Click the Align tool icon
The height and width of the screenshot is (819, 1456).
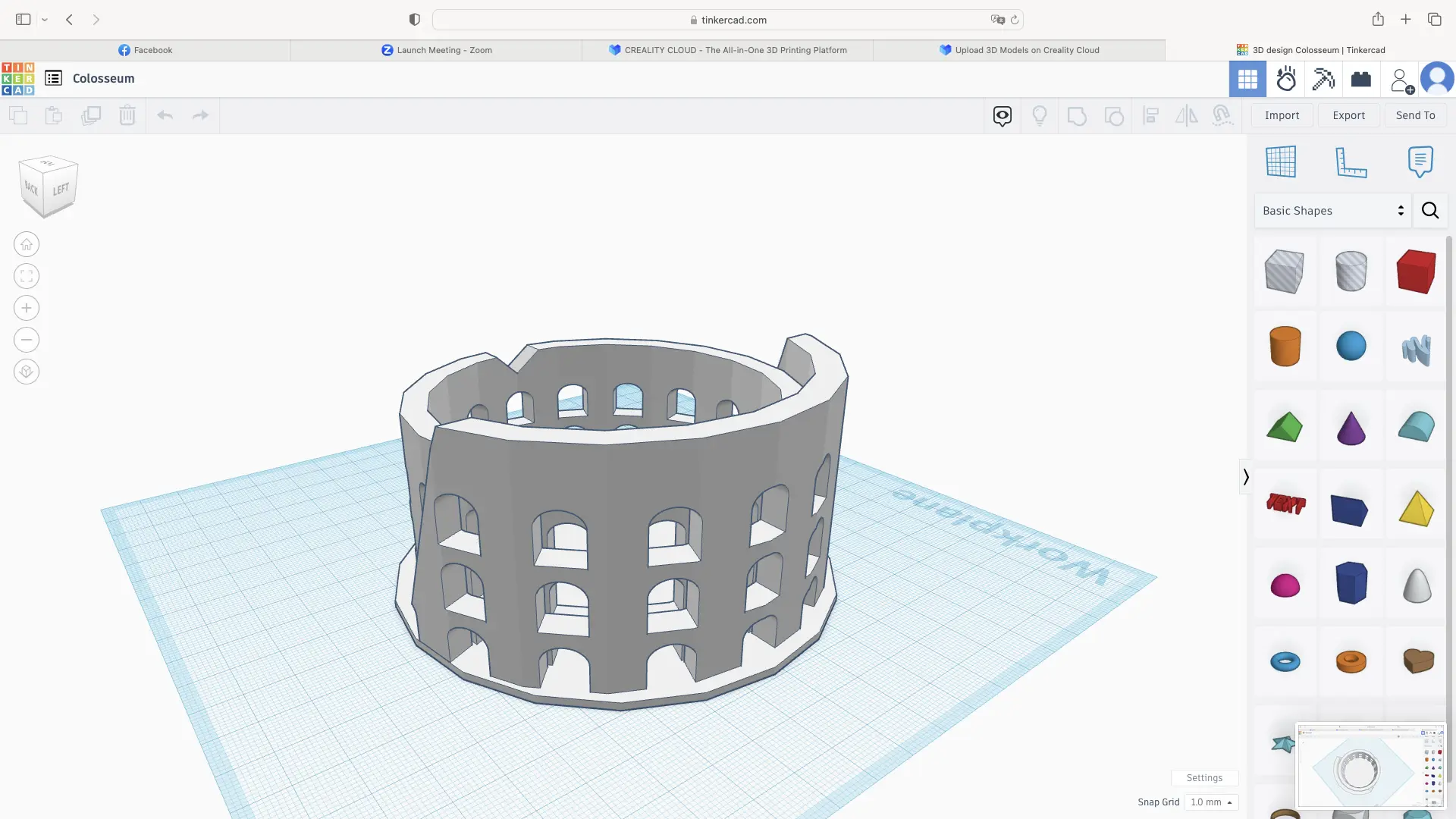1150,116
